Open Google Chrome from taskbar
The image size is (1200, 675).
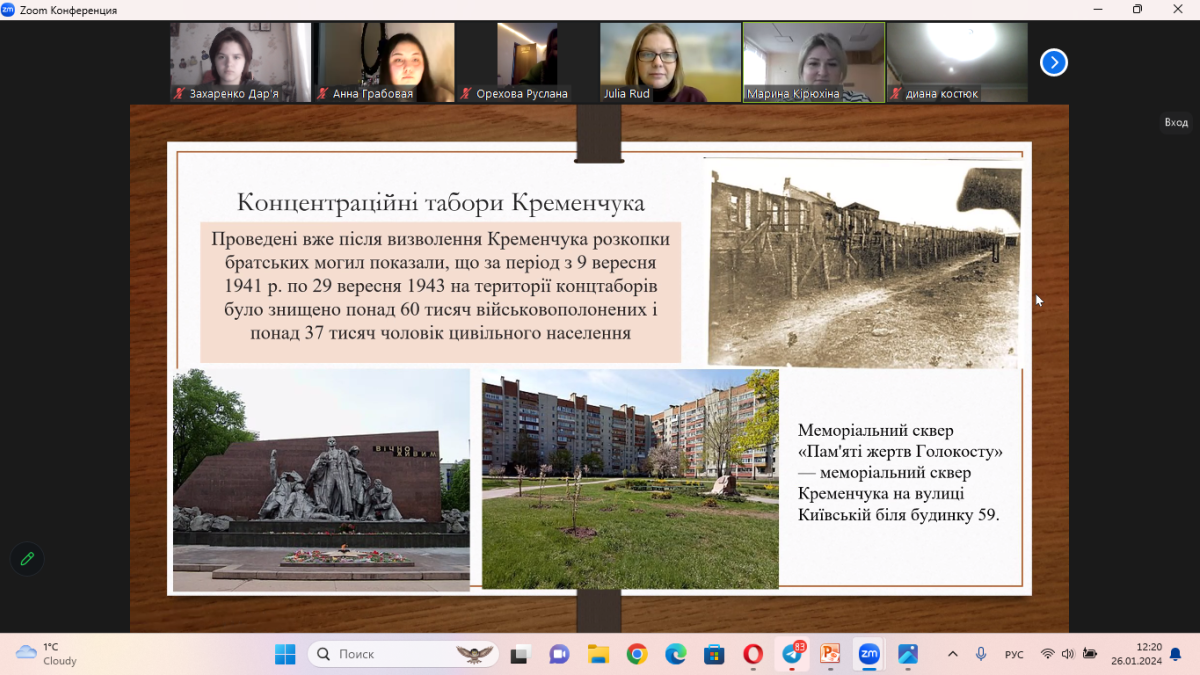coord(637,654)
